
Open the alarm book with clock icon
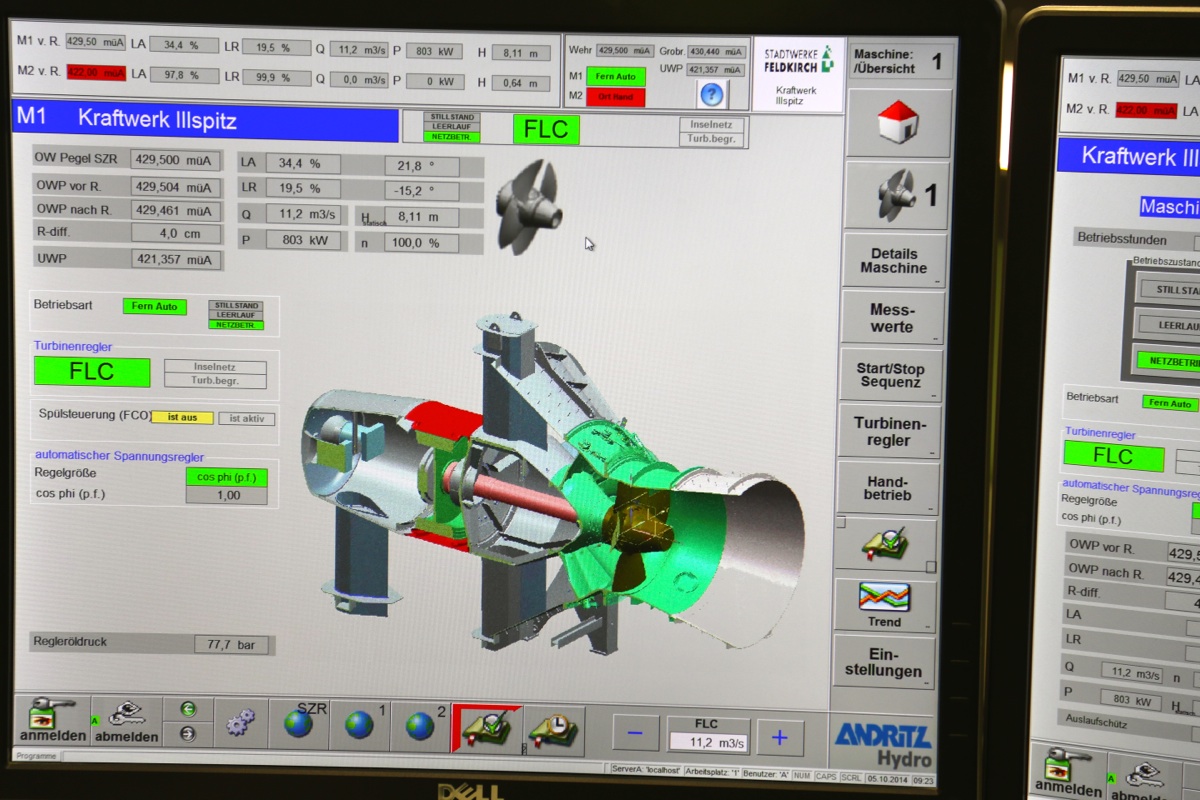553,727
